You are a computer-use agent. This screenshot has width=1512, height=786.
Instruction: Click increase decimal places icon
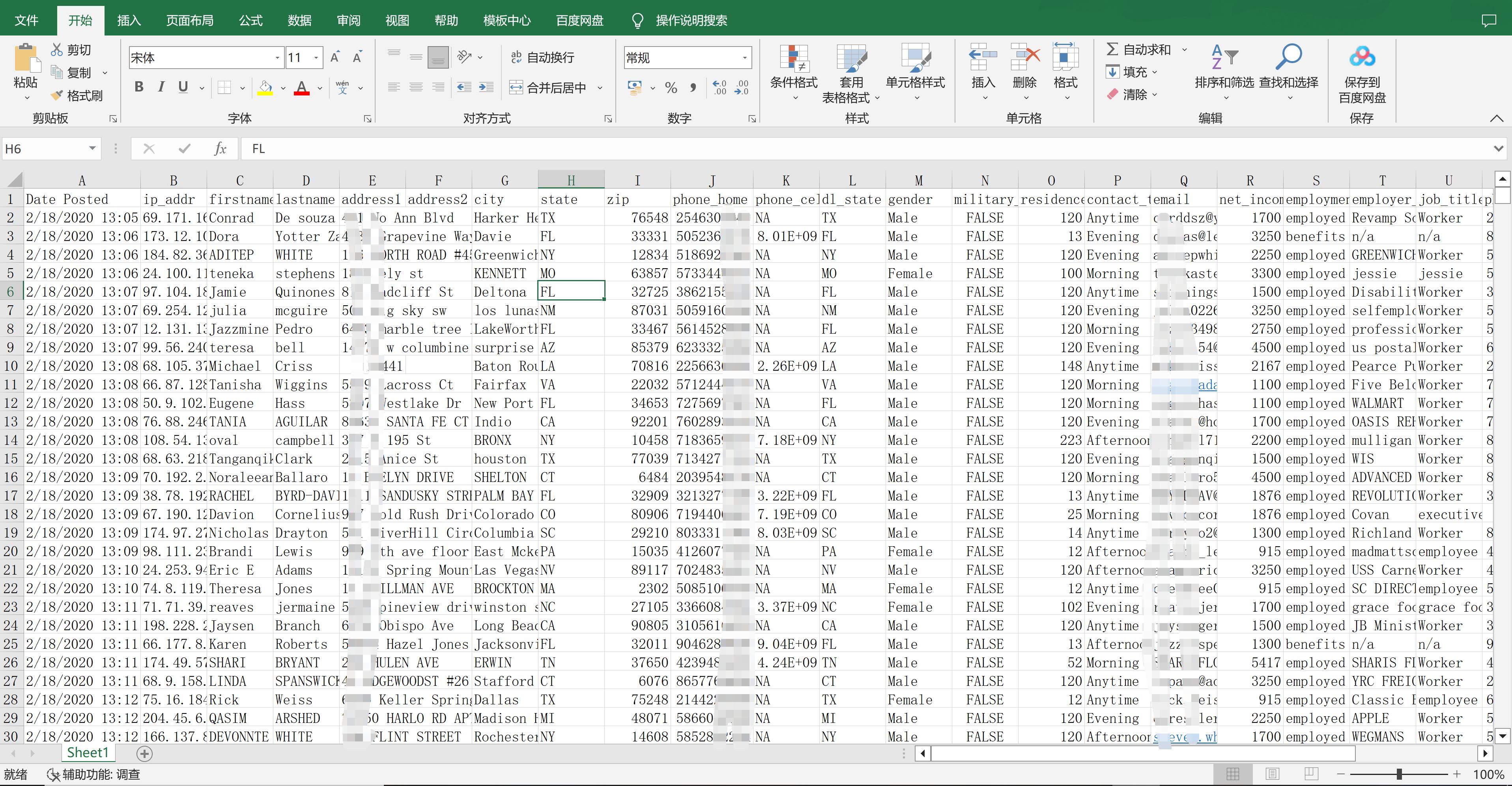[719, 88]
